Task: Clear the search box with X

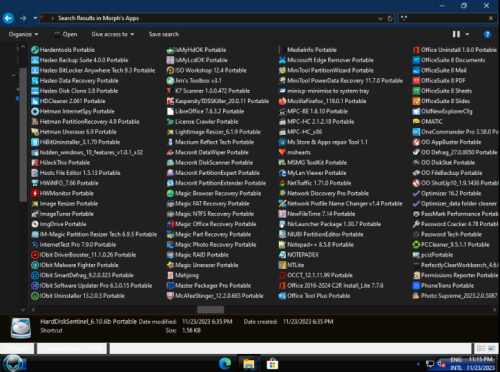Action: pyautogui.click(x=491, y=18)
